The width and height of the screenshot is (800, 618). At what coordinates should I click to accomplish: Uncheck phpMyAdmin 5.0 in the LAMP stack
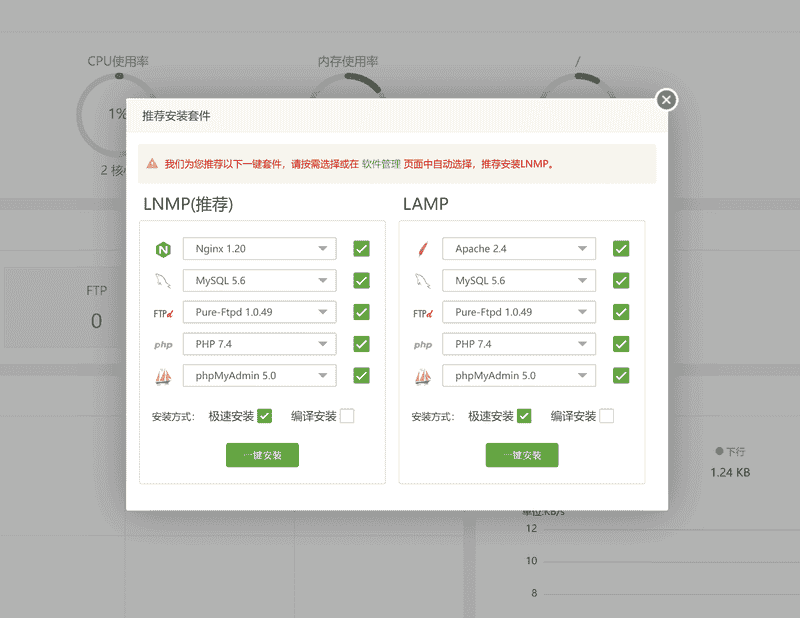[x=621, y=376]
